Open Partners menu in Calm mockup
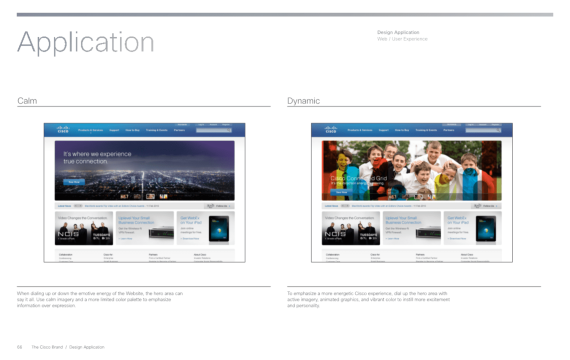Image resolution: width=570 pixels, height=360 pixels. pos(179,130)
